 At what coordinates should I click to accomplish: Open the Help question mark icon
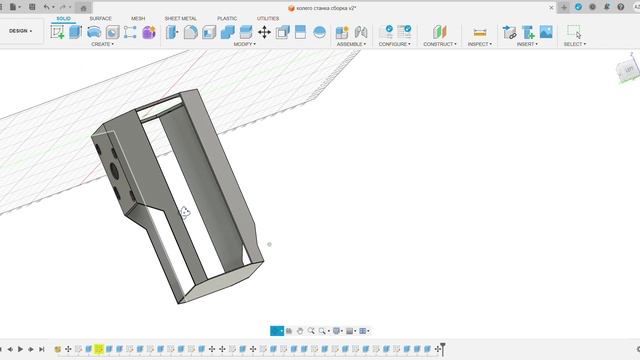pos(621,7)
